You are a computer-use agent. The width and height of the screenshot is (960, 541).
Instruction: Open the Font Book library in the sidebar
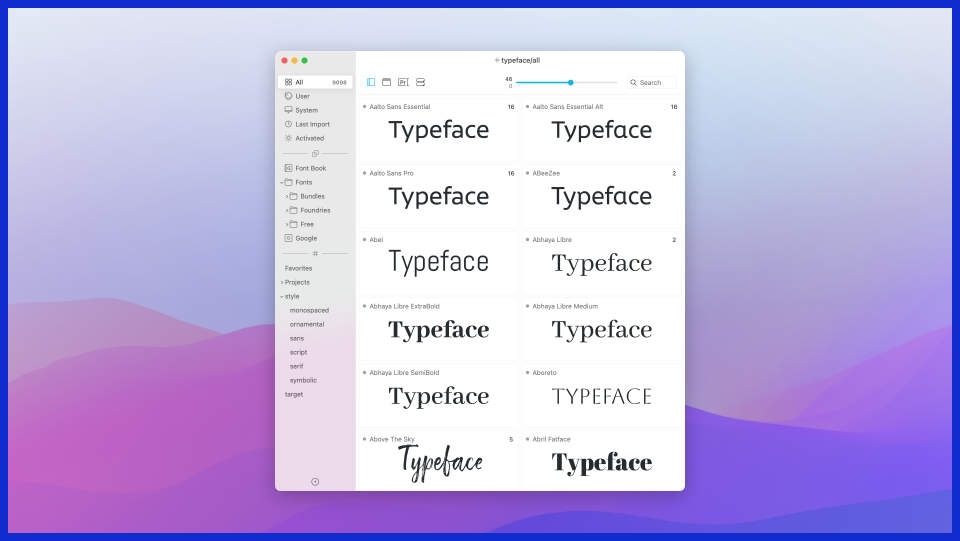pyautogui.click(x=310, y=168)
